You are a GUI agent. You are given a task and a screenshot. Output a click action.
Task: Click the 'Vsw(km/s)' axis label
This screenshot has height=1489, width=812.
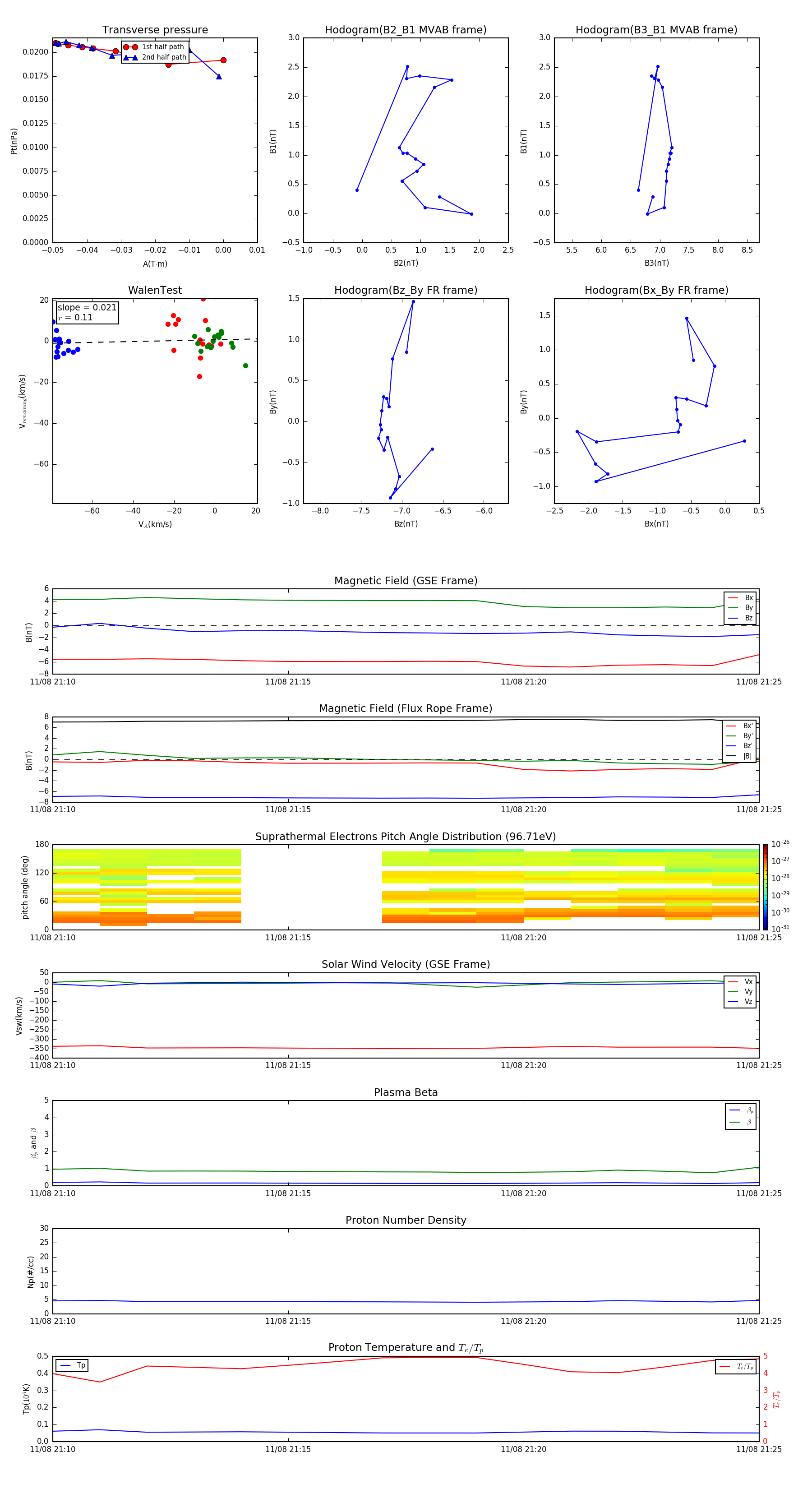pos(18,1015)
